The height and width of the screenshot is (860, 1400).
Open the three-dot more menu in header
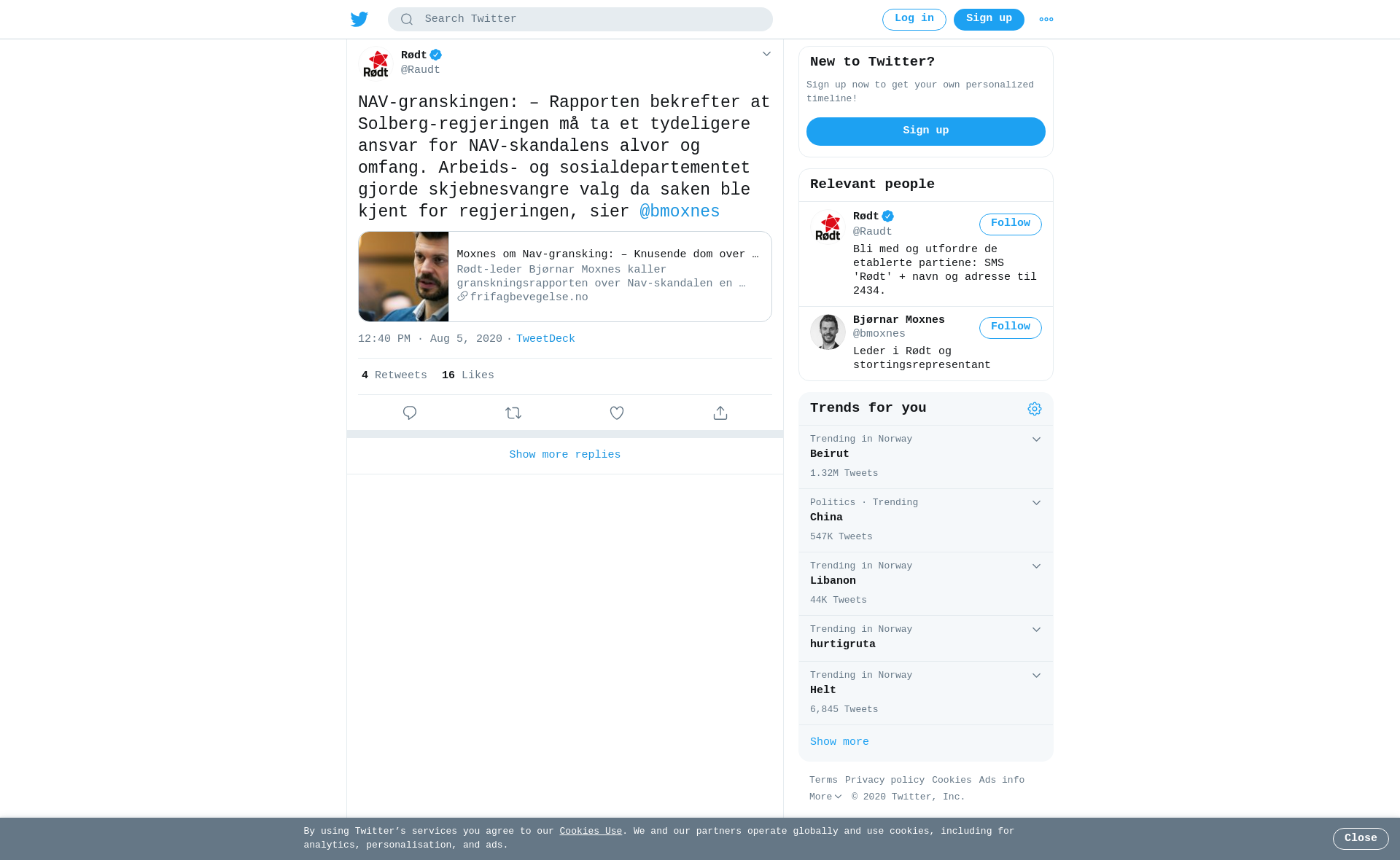coord(1046,20)
